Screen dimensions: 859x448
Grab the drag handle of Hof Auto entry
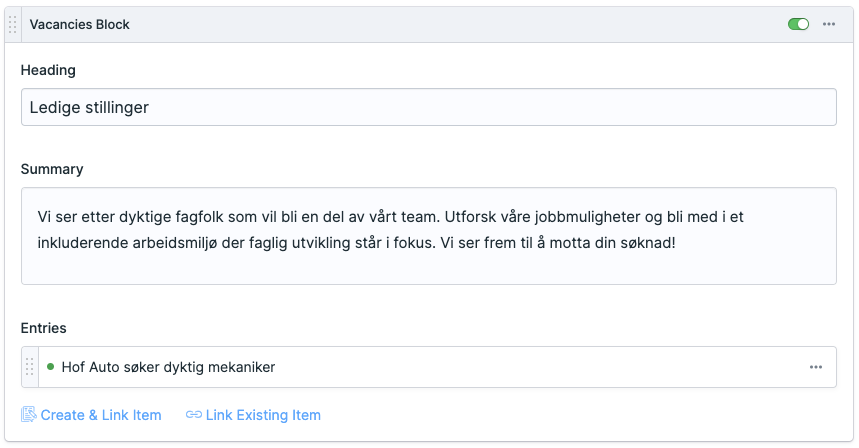coord(30,367)
